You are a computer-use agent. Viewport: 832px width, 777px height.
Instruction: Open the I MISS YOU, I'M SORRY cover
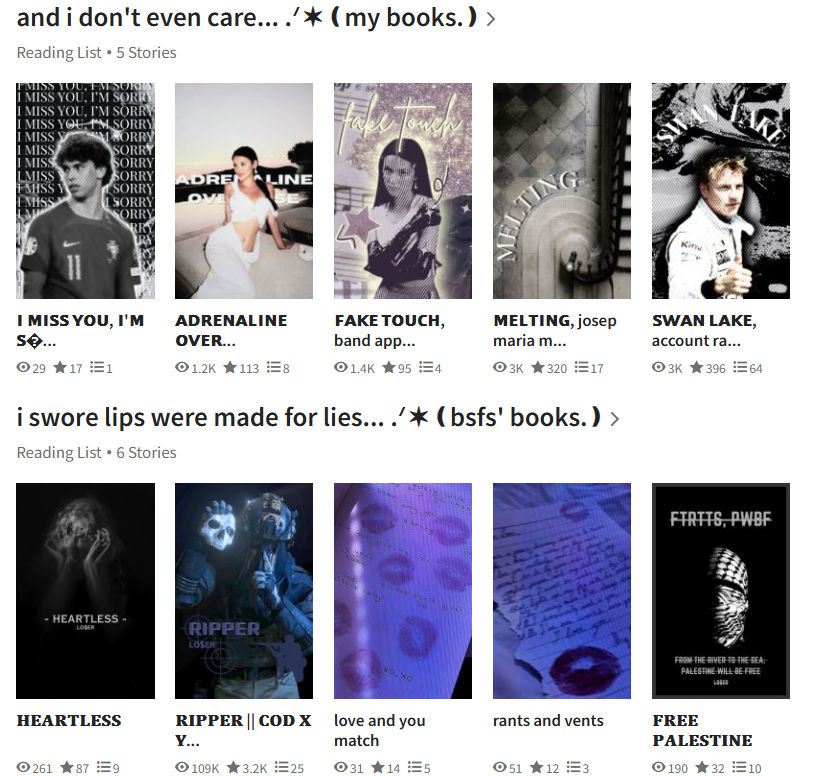point(85,191)
